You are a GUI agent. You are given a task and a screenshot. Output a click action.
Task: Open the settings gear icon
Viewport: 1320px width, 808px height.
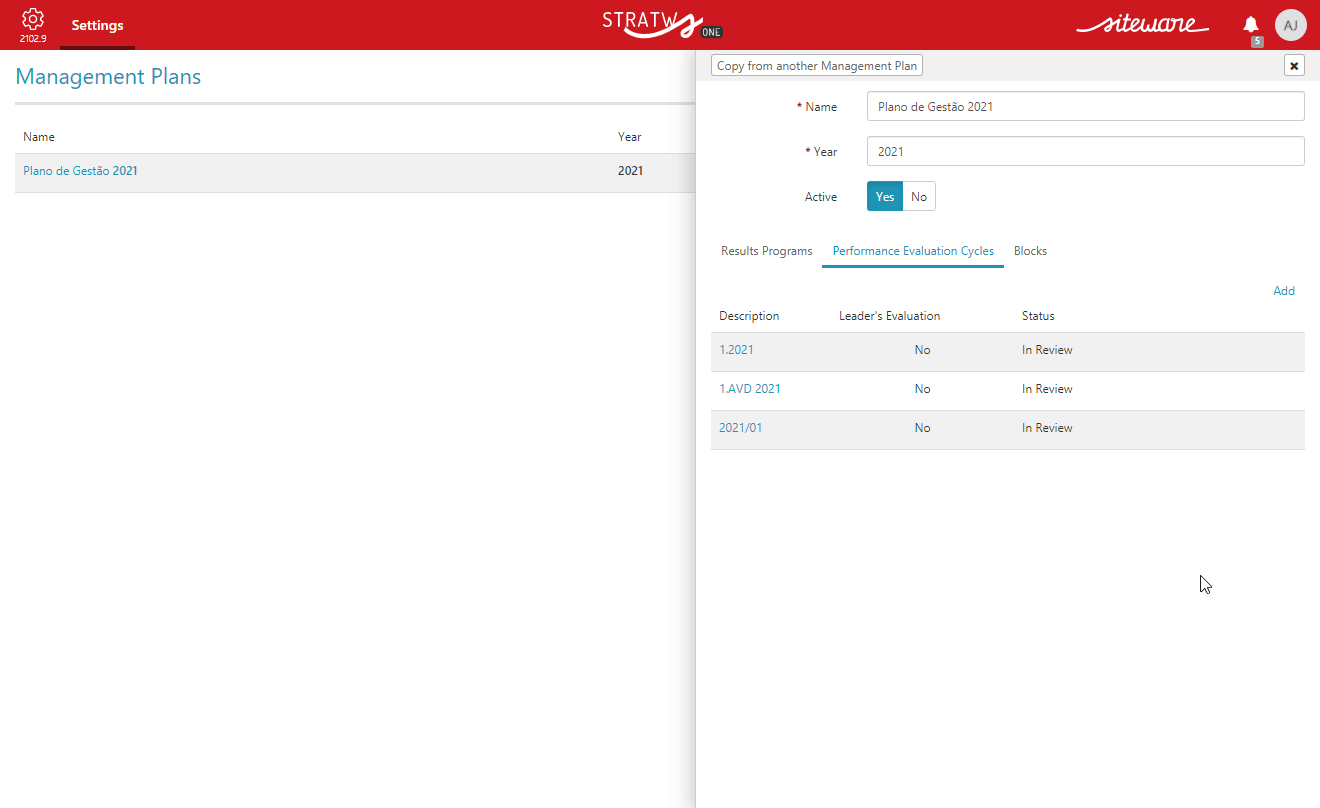coord(33,20)
